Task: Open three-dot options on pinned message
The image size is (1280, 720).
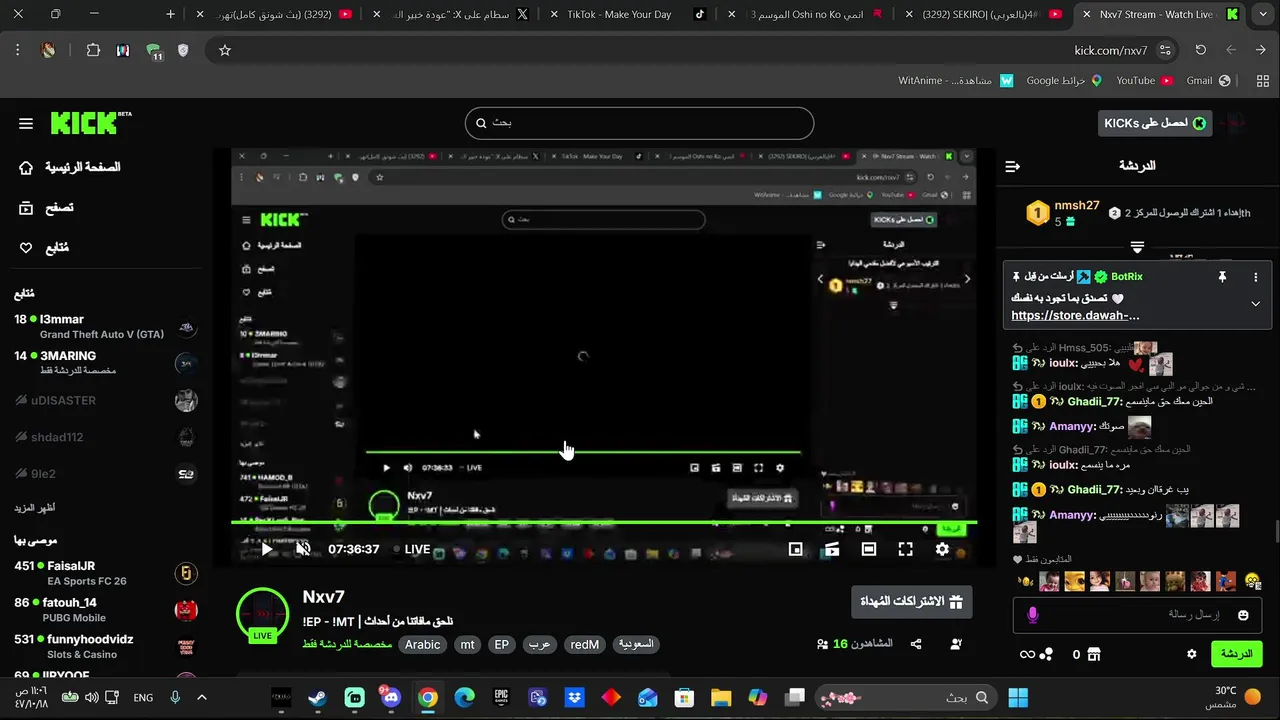Action: (1256, 277)
